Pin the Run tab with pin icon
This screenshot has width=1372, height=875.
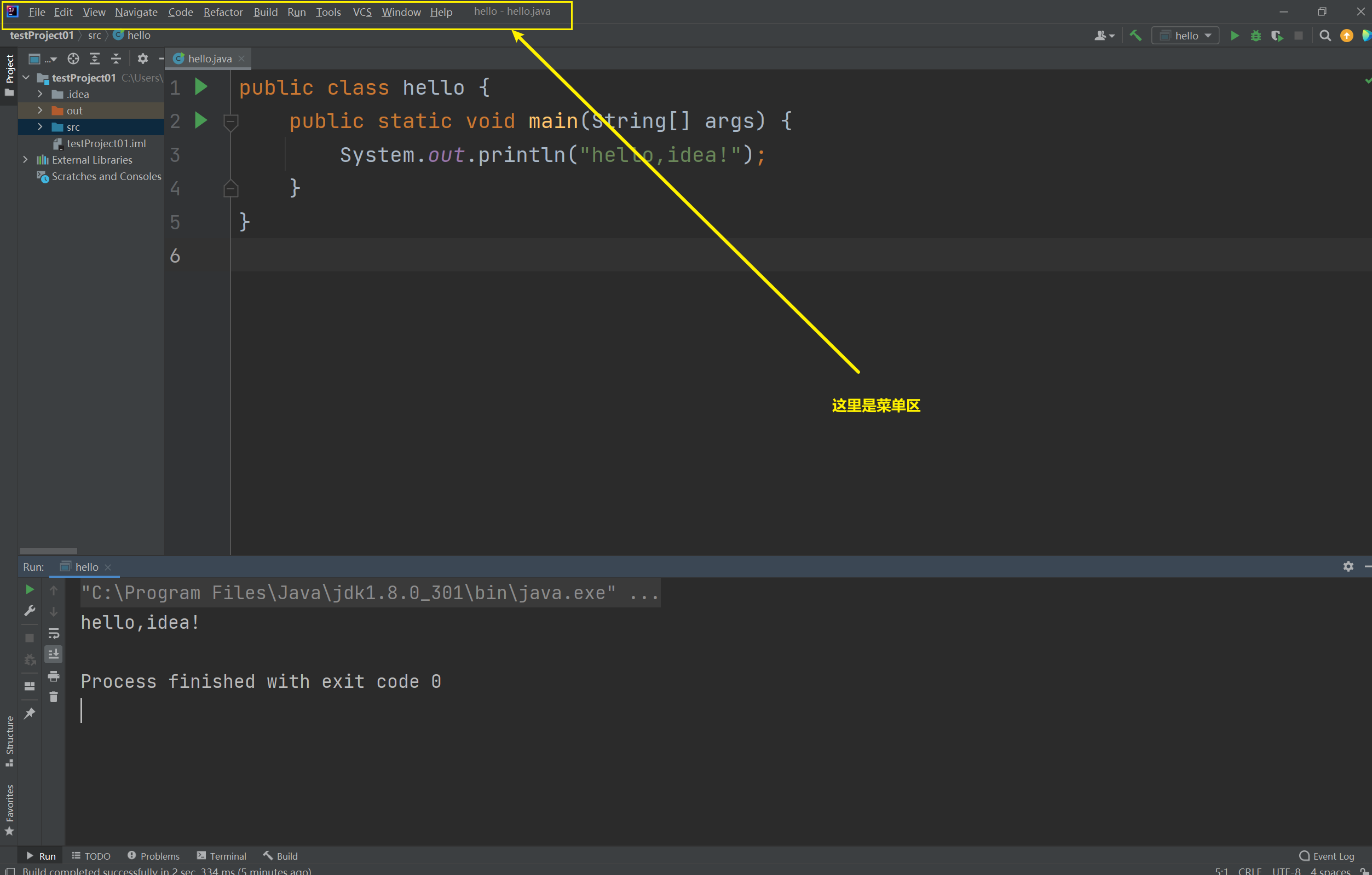click(30, 713)
